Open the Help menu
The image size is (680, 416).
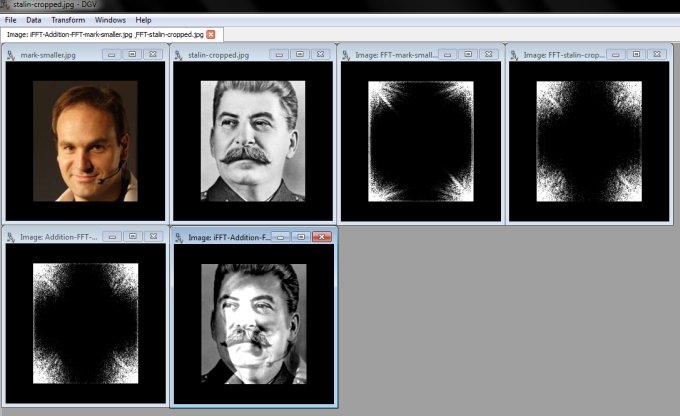point(143,20)
